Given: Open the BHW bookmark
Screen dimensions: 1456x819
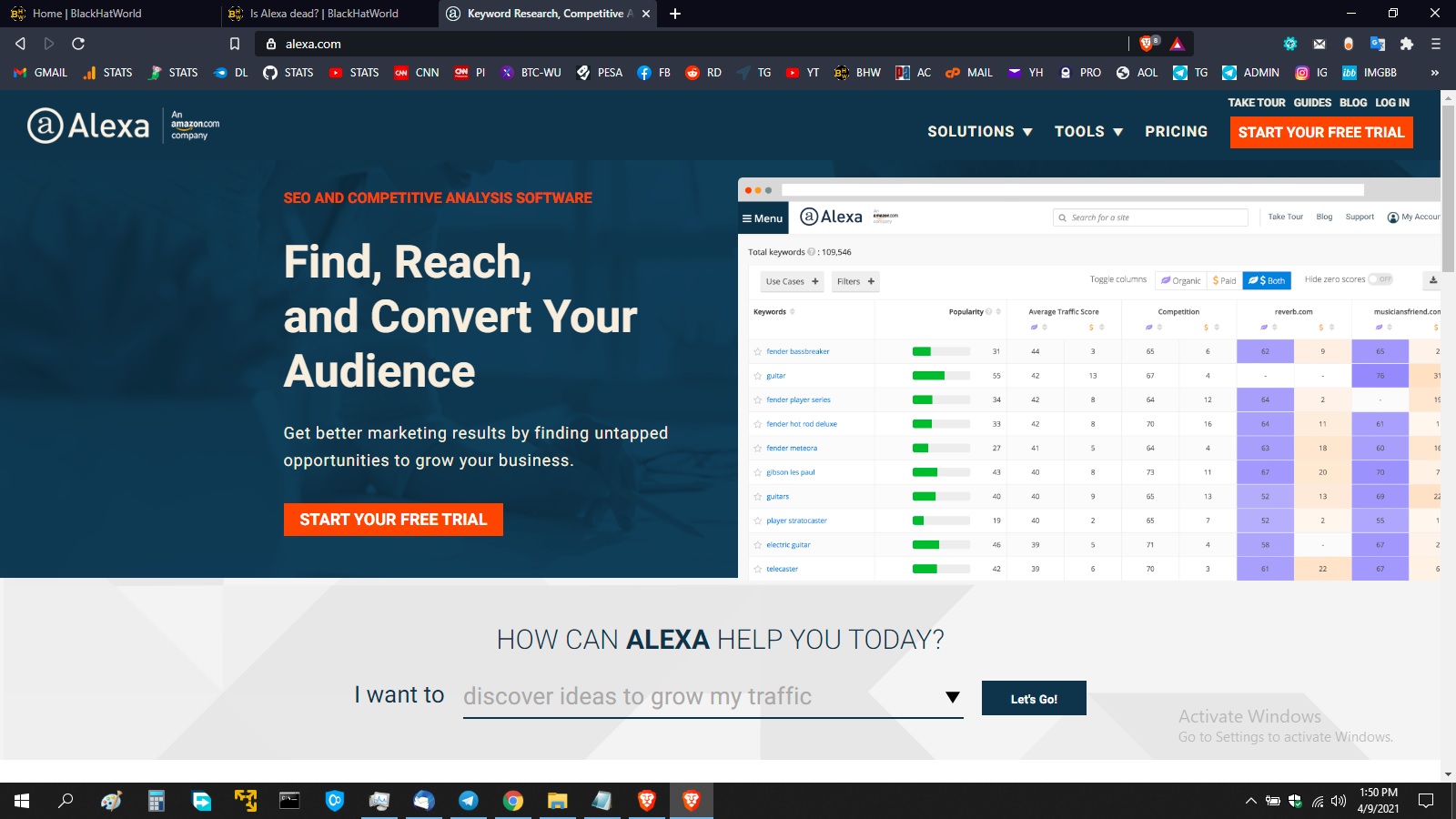Looking at the screenshot, I should [857, 73].
